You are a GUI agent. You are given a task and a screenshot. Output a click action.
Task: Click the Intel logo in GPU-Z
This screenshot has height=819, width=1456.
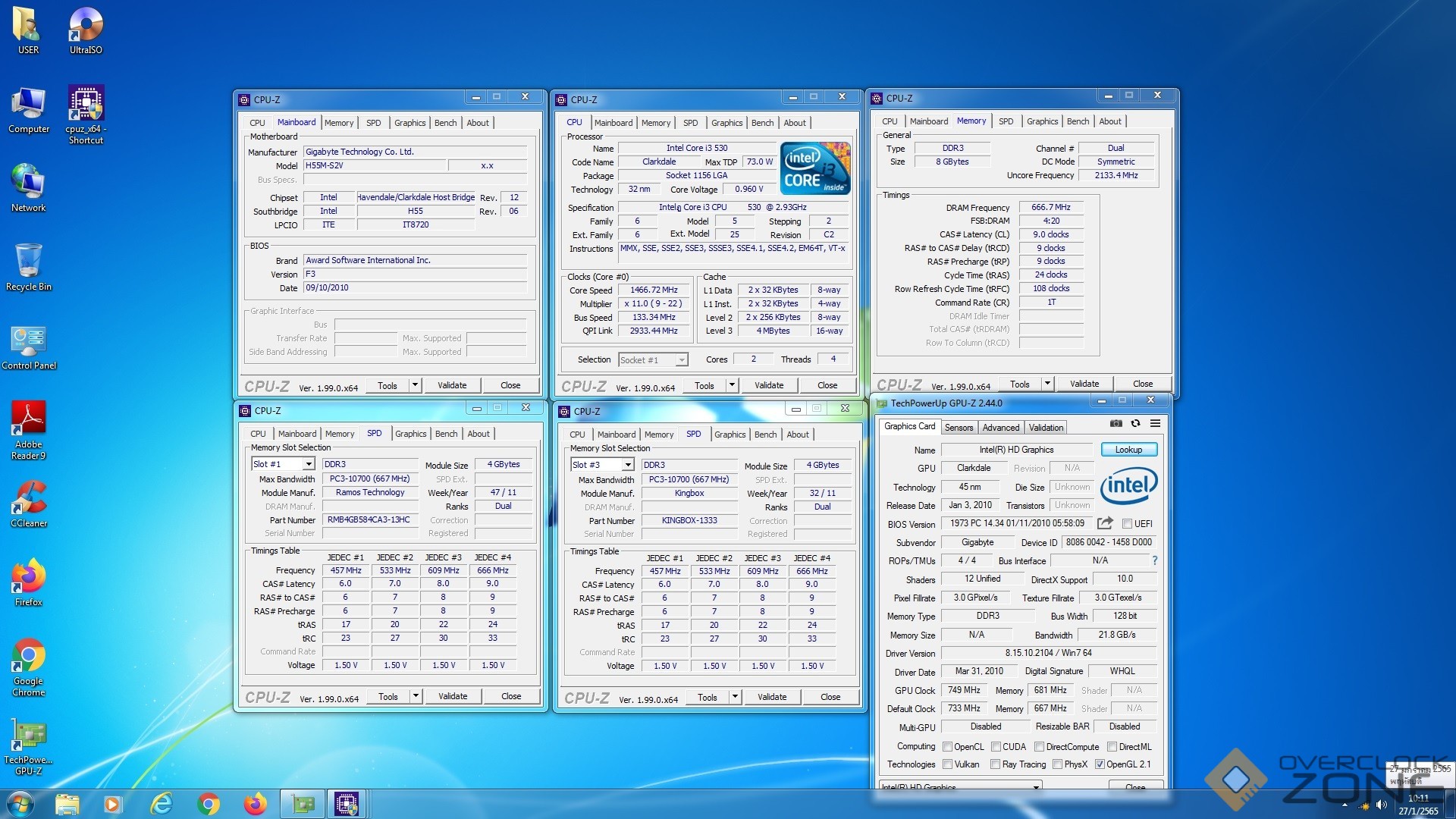tap(1128, 485)
